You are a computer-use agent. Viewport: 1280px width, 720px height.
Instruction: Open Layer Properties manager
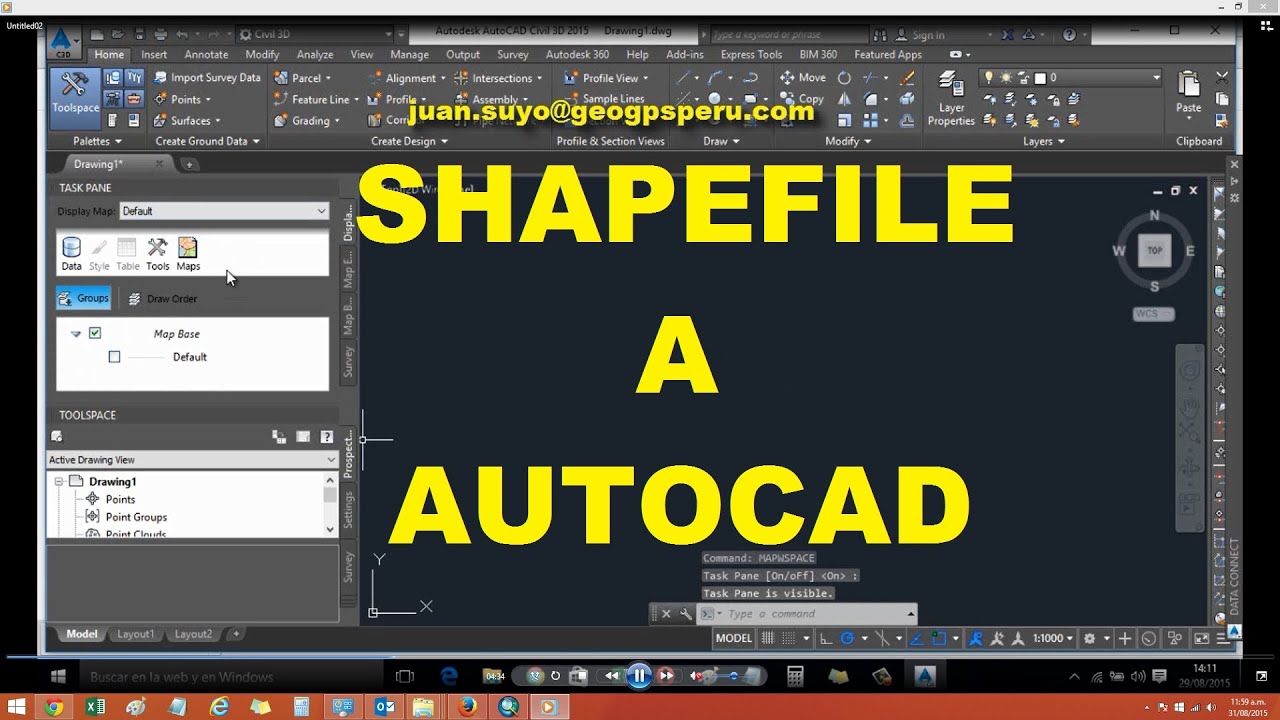951,99
